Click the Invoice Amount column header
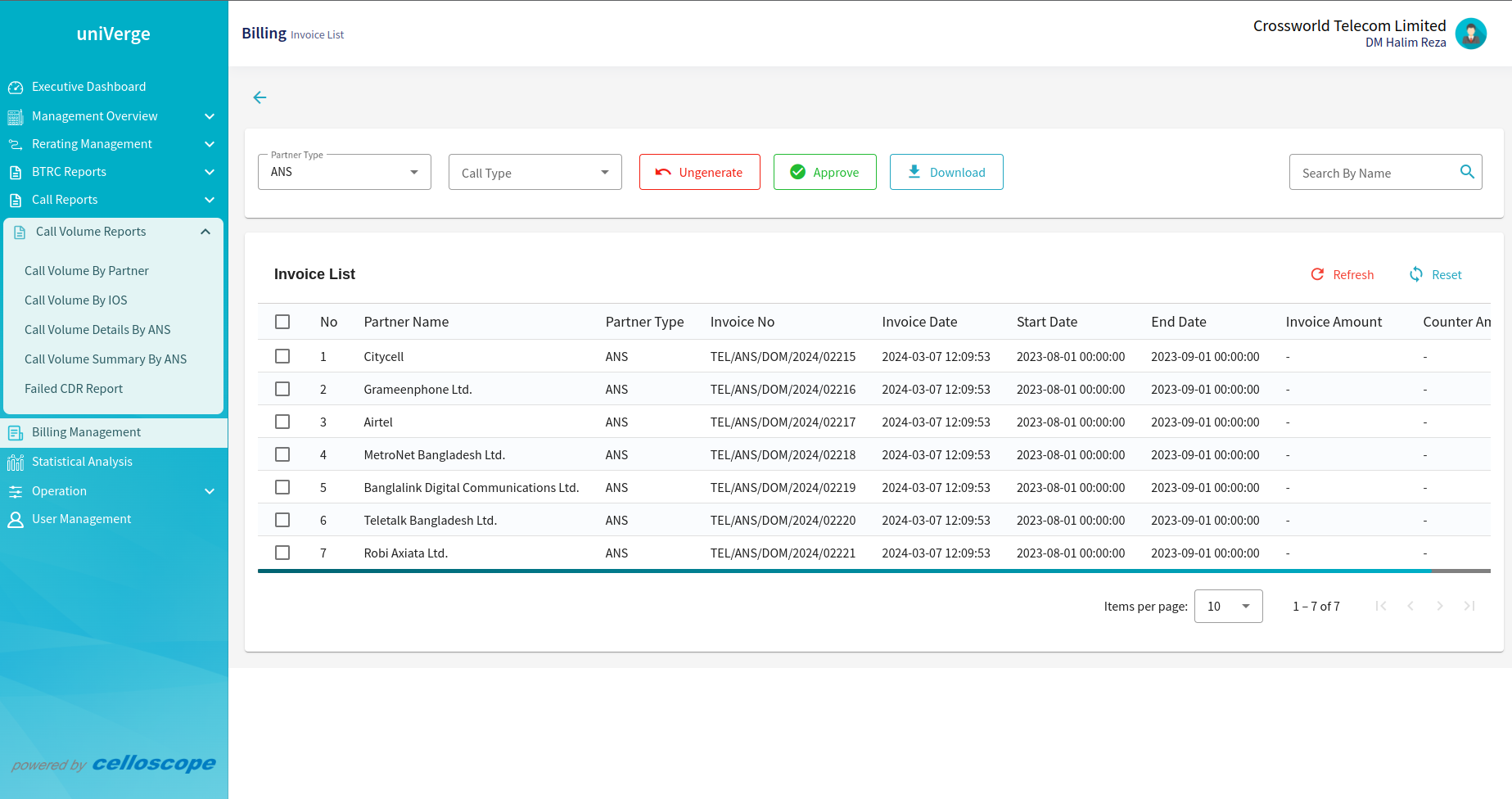The height and width of the screenshot is (799, 1512). pos(1334,322)
